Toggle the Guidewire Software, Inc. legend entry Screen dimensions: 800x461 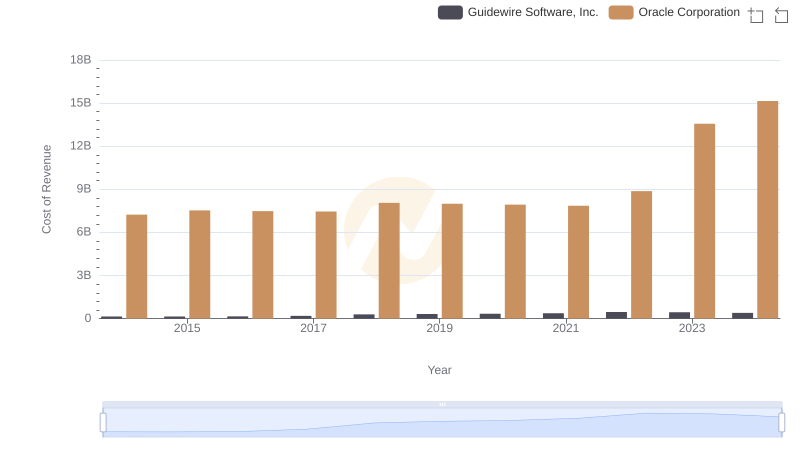point(518,12)
